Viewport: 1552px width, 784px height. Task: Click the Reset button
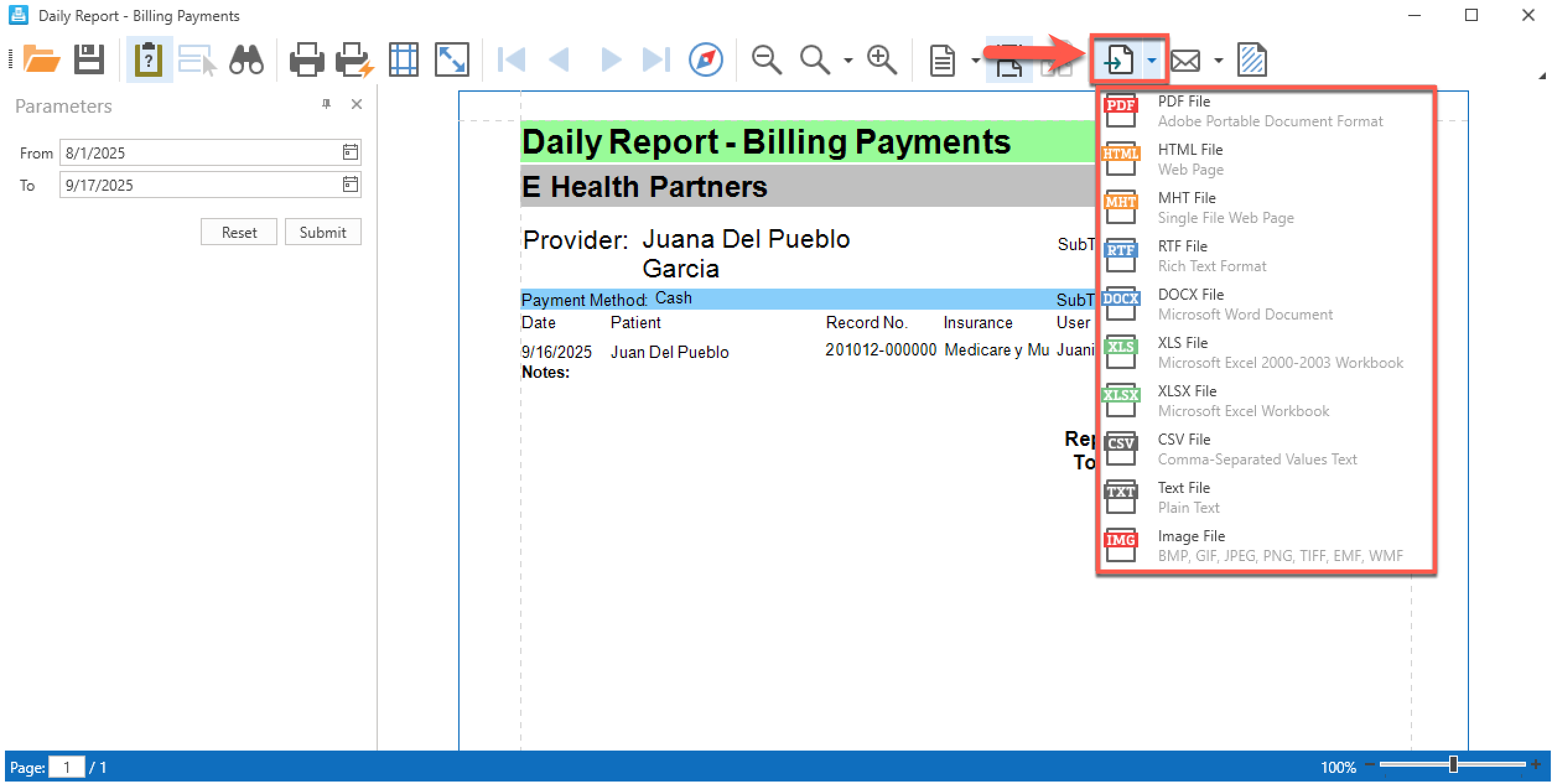238,232
